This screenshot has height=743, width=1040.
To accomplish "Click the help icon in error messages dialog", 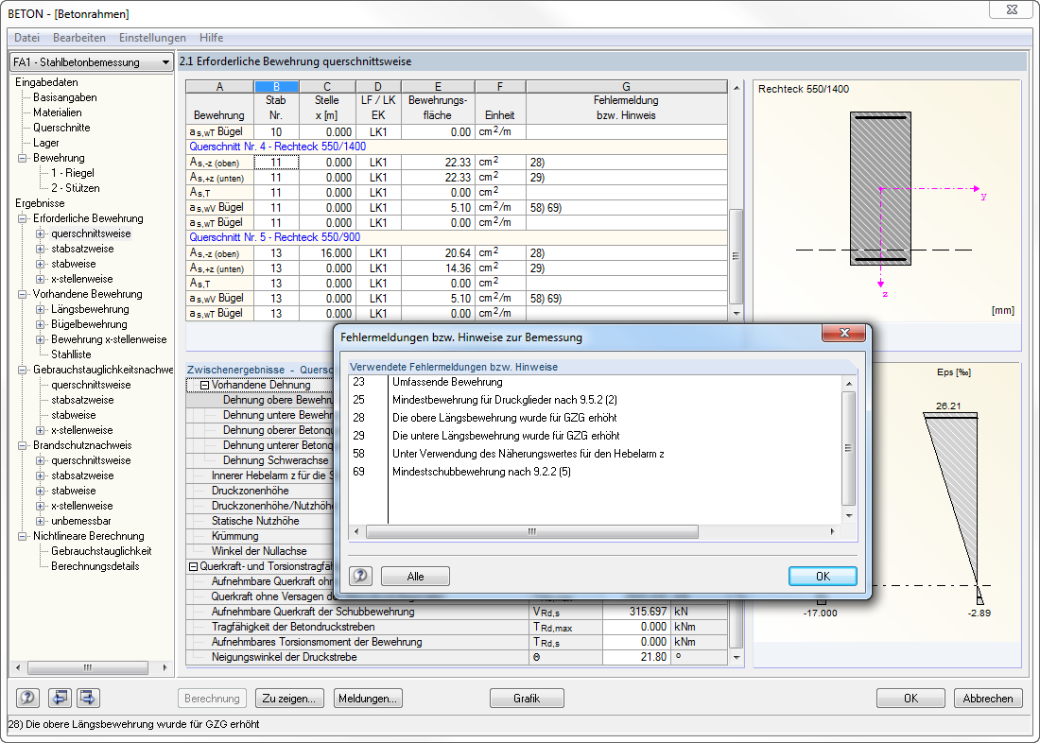I will pos(361,576).
